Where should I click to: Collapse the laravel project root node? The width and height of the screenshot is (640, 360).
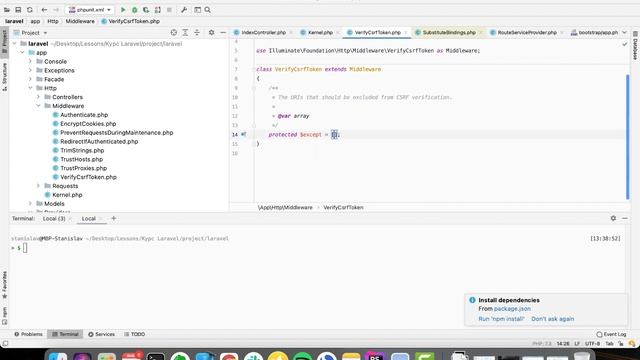[x=15, y=44]
